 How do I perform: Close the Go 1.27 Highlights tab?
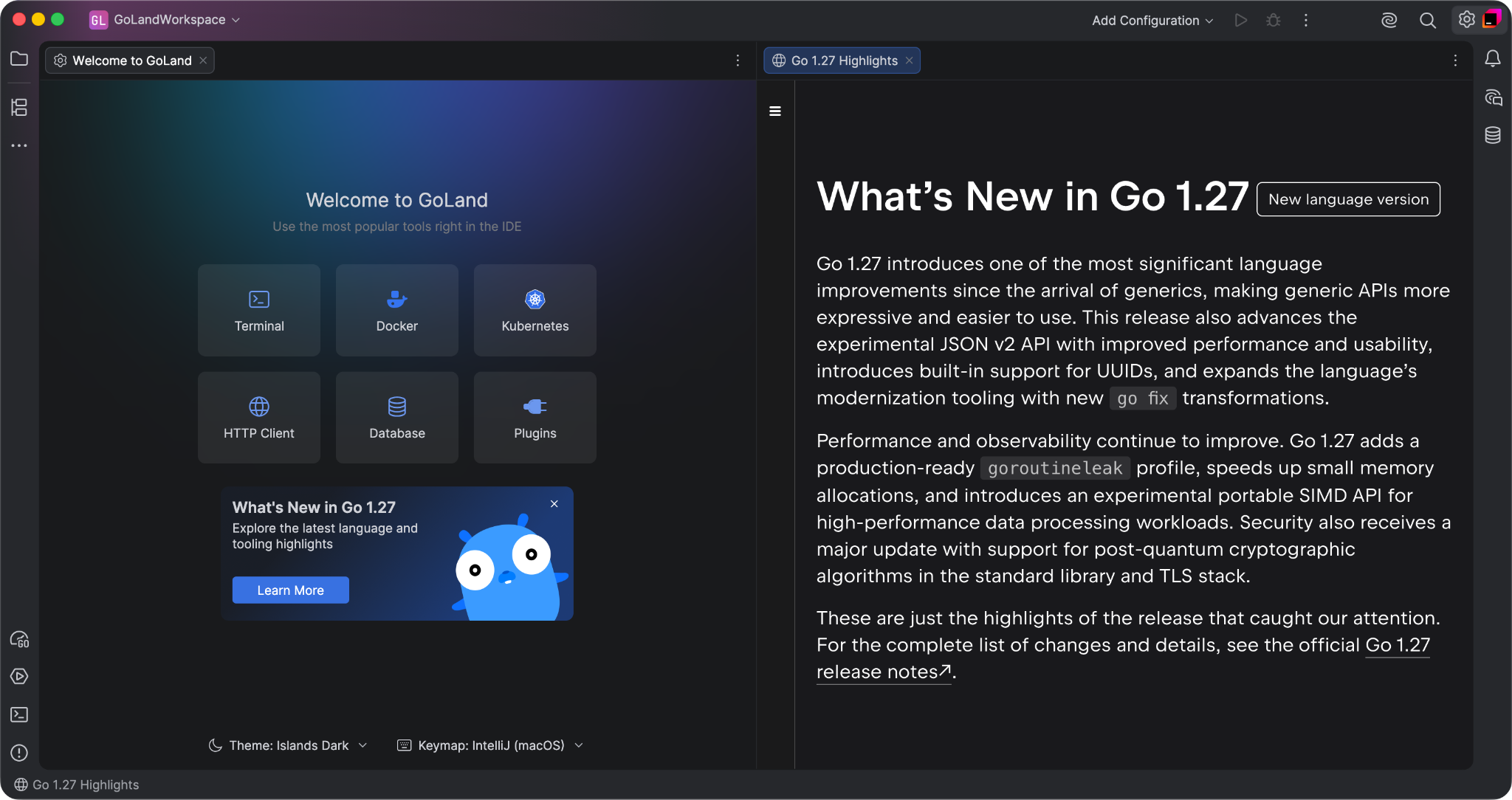910,61
